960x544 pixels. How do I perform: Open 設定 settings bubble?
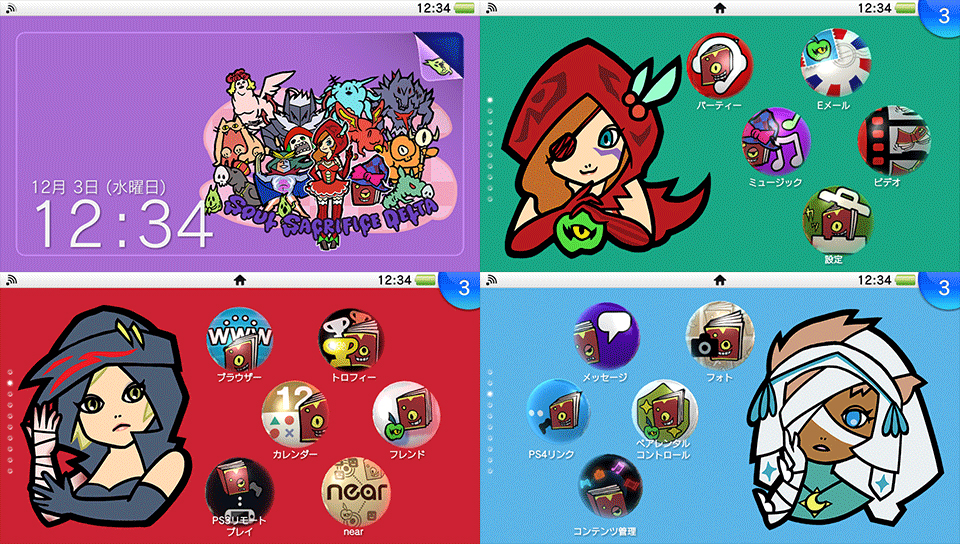836,220
